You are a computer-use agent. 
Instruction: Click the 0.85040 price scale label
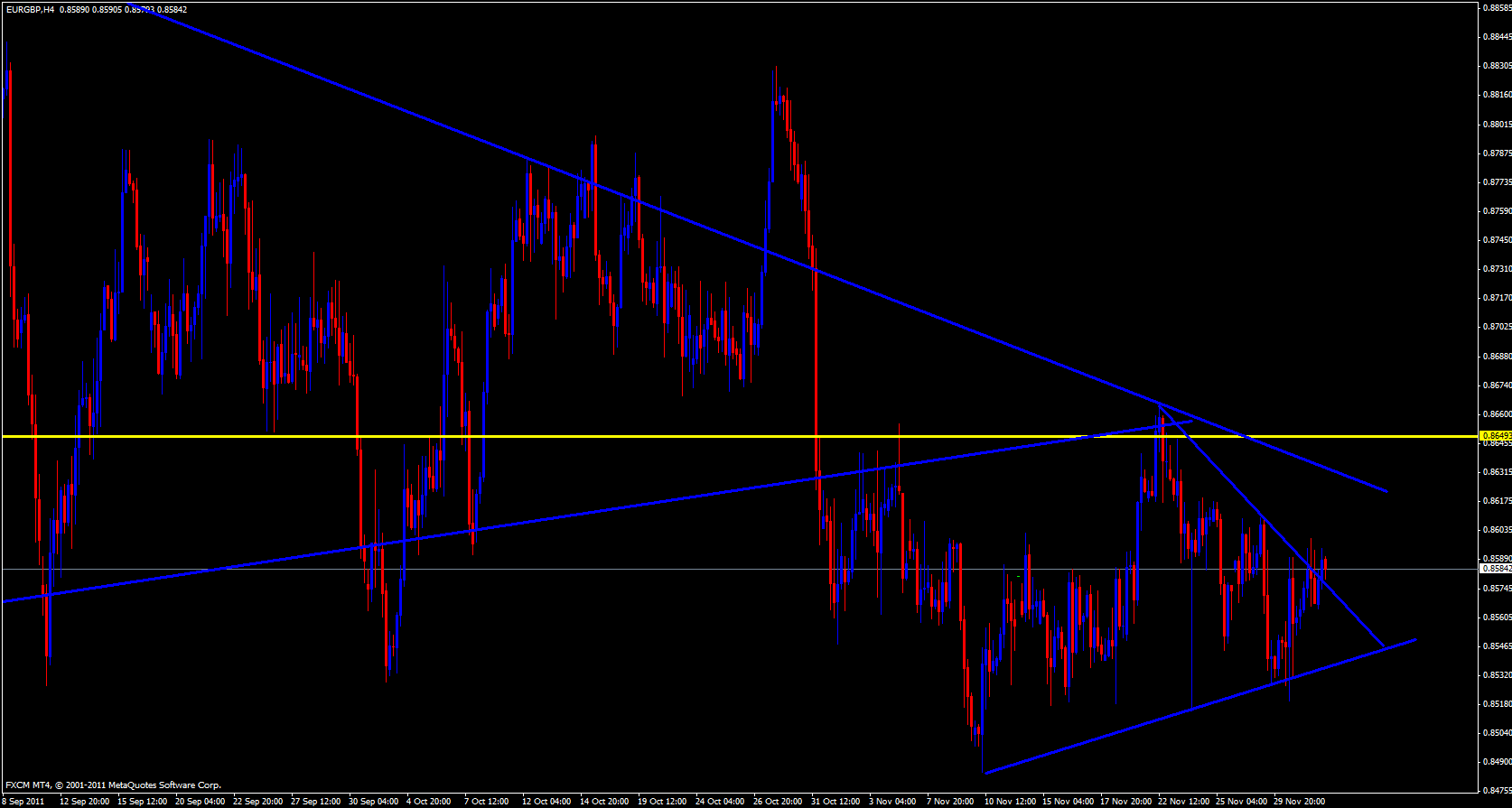pyautogui.click(x=1497, y=733)
